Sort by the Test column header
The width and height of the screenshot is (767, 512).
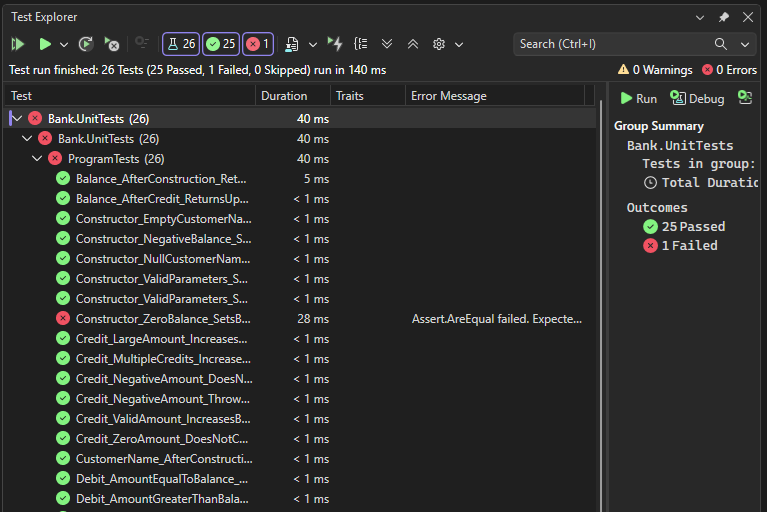point(130,96)
